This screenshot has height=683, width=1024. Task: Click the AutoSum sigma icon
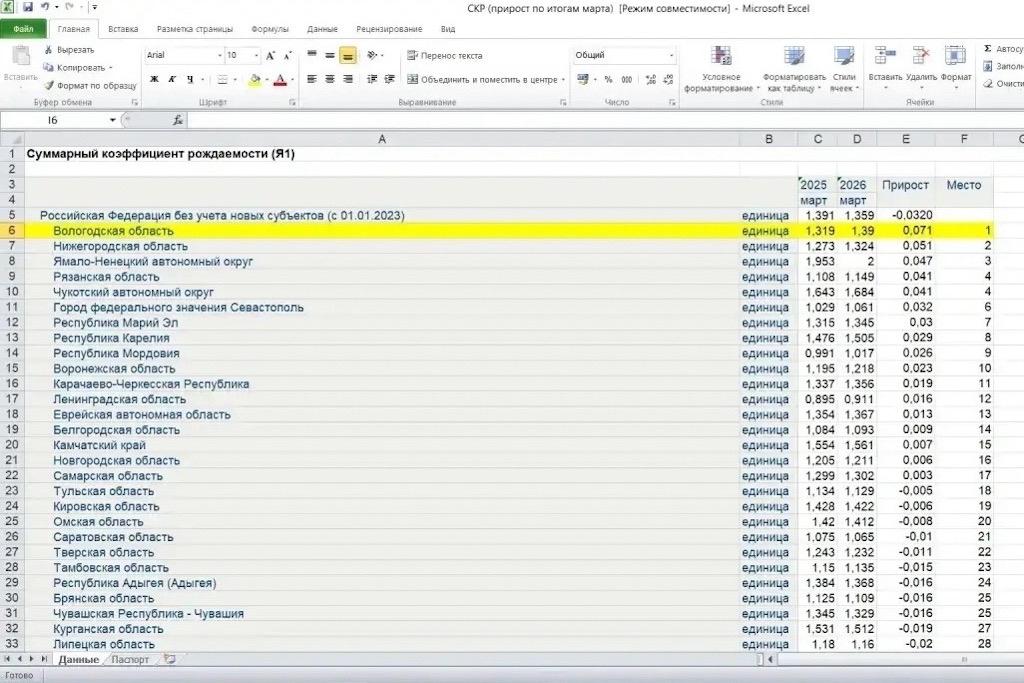[x=987, y=49]
